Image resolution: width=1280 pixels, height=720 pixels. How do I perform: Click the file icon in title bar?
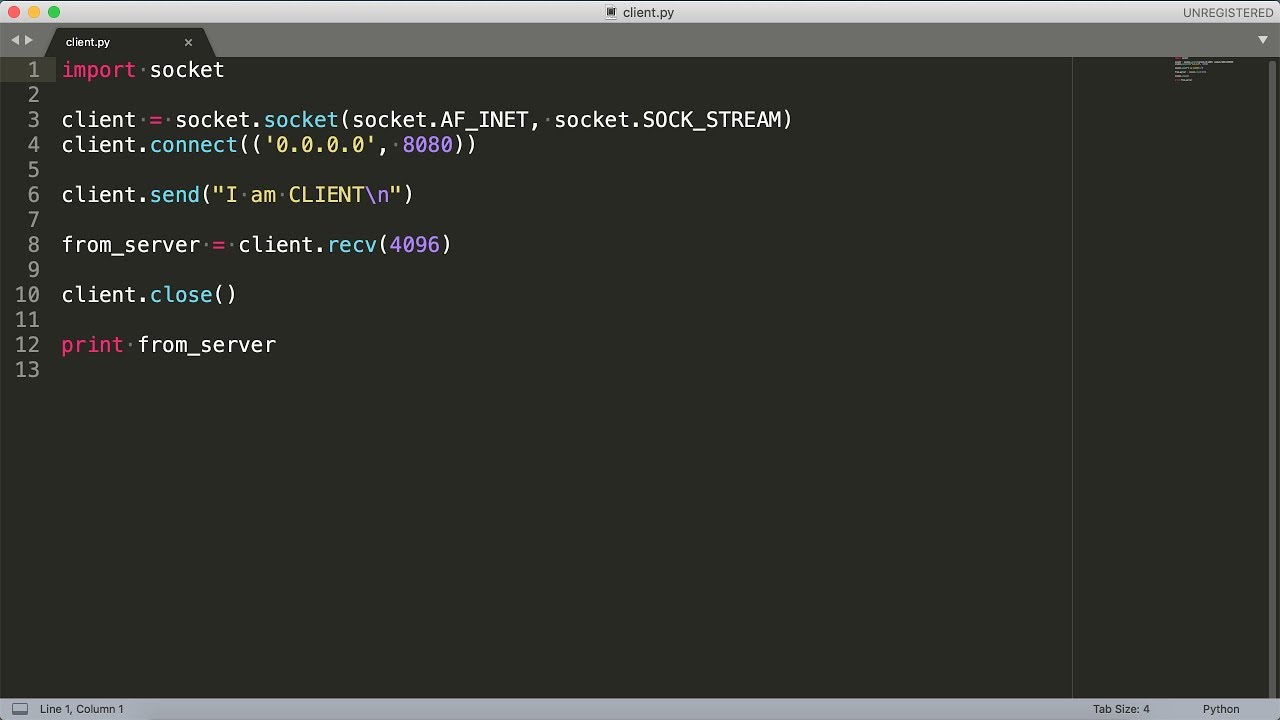click(x=611, y=13)
